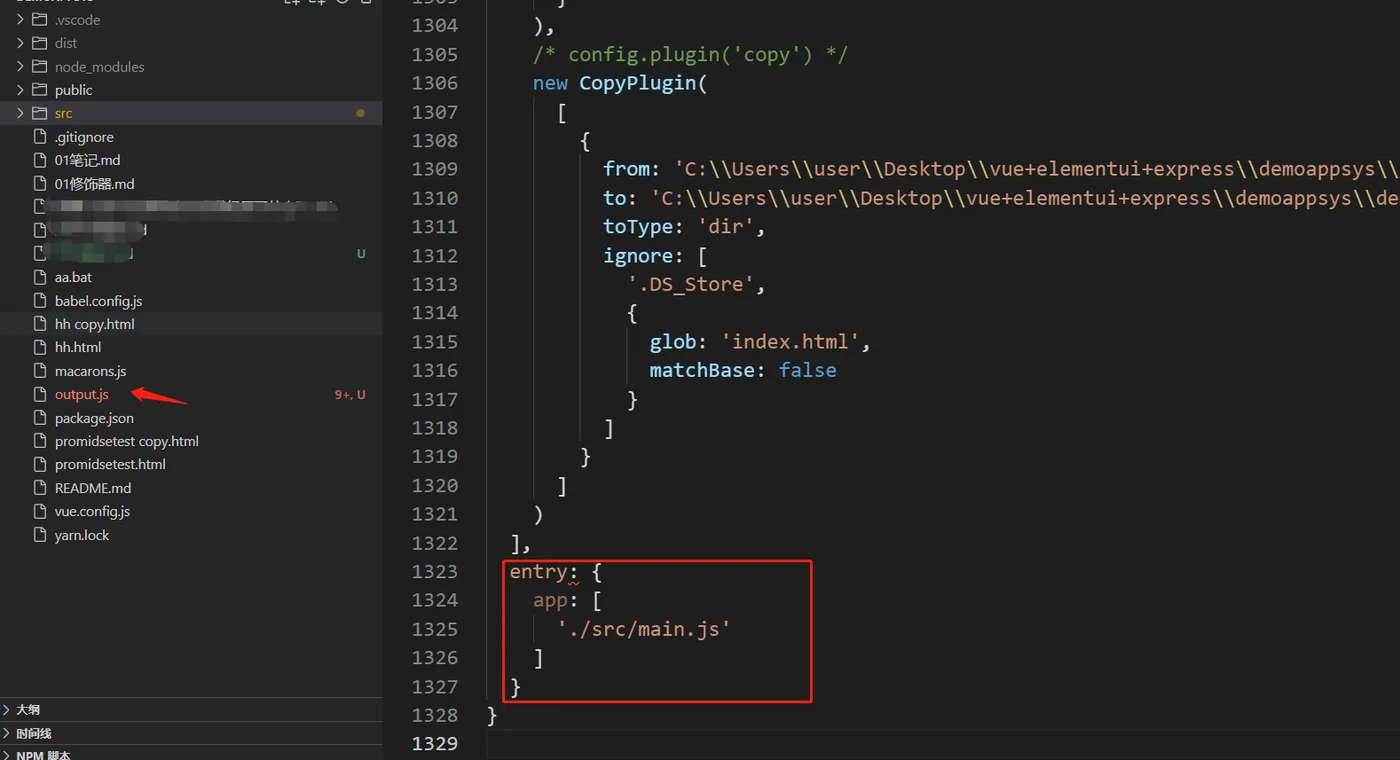Viewport: 1400px width, 760px height.
Task: Click the 'ignore: [' code line
Action: point(655,255)
